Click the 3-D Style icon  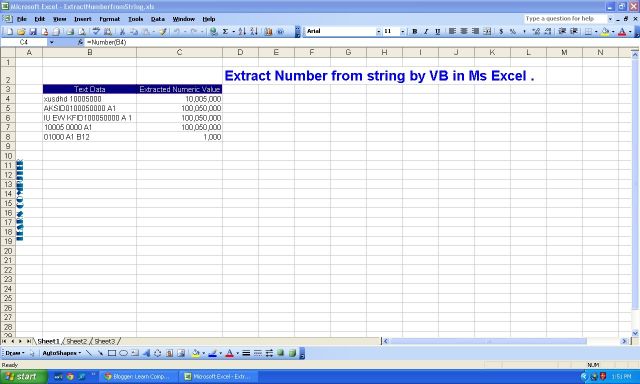[292, 353]
